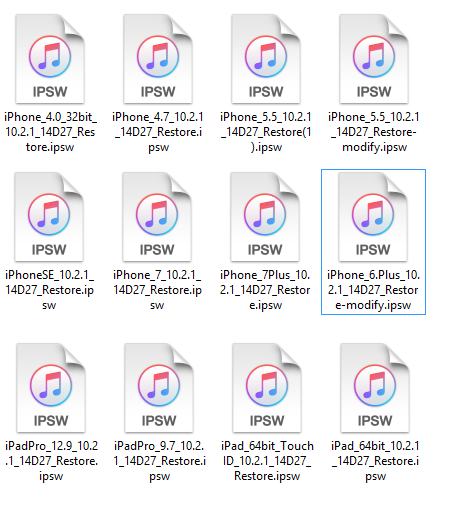Select the iPhone_5.5_10.2.1_14D27_Restore(1).ipsw file icon
454x510 pixels.
(x=266, y=59)
